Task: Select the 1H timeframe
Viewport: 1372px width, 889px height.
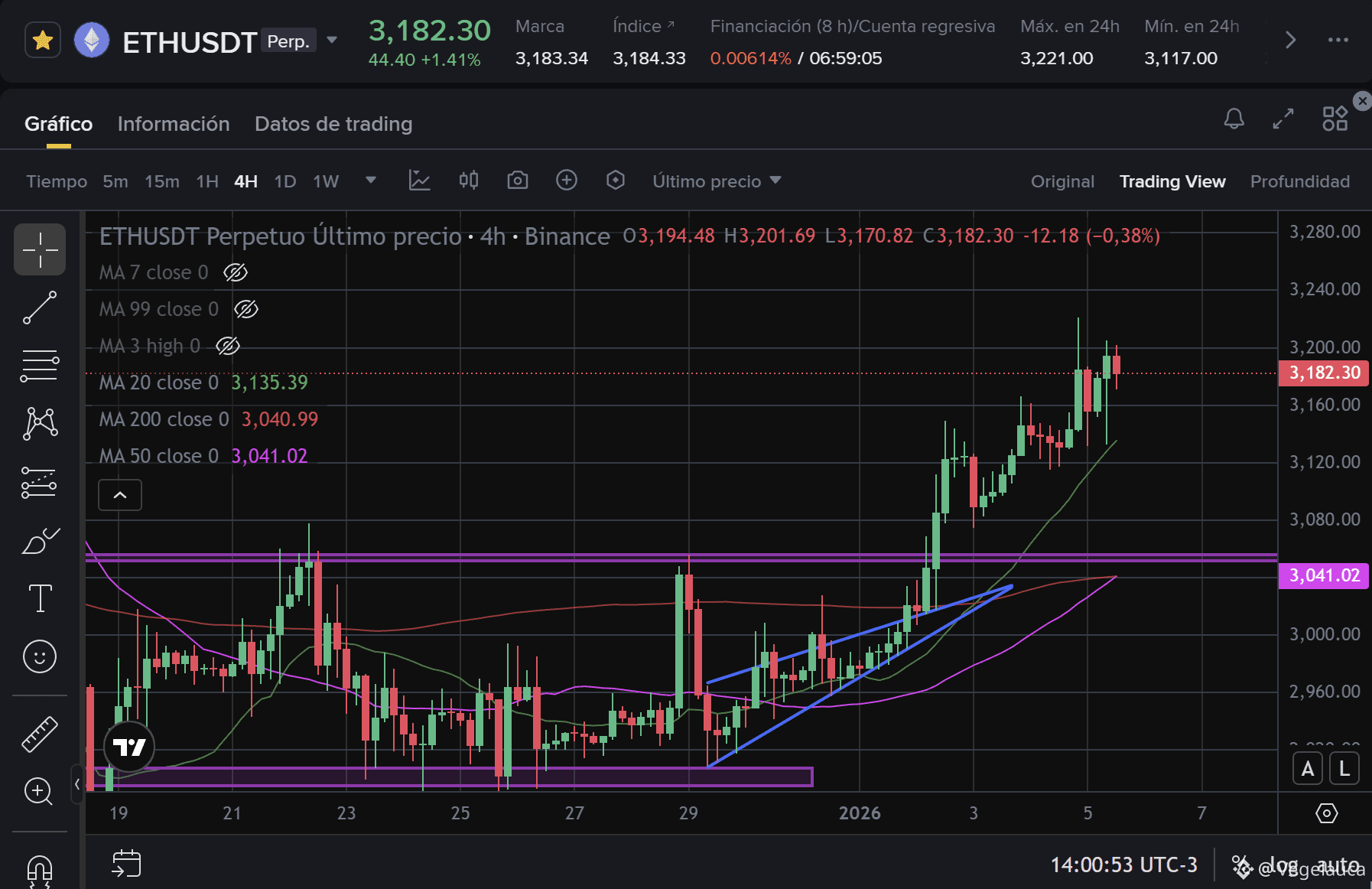Action: pyautogui.click(x=207, y=181)
